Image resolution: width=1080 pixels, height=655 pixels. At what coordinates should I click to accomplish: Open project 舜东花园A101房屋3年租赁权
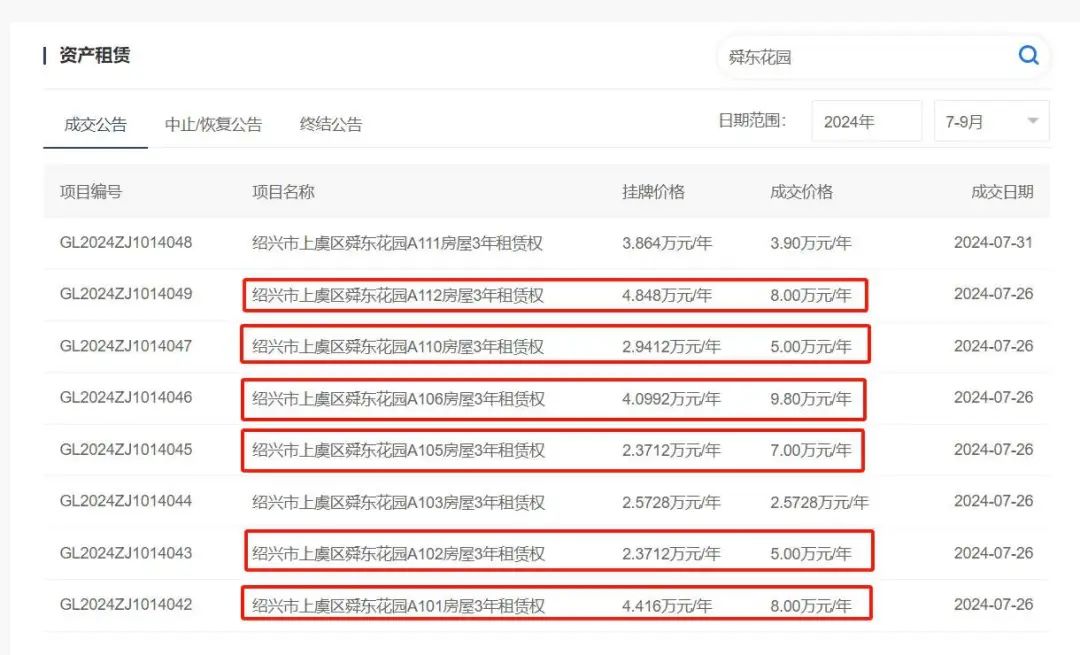pyautogui.click(x=397, y=606)
